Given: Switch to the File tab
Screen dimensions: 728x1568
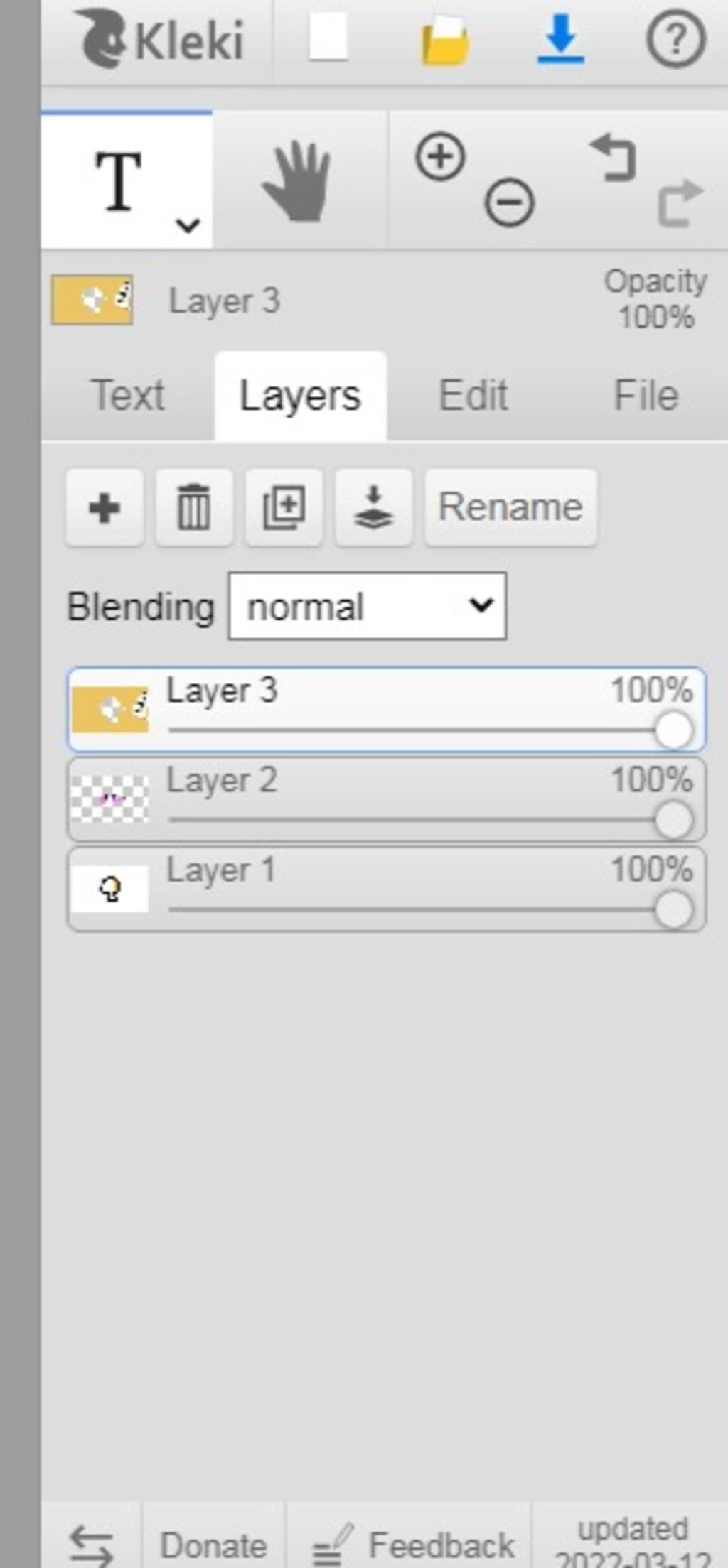Looking at the screenshot, I should 646,395.
